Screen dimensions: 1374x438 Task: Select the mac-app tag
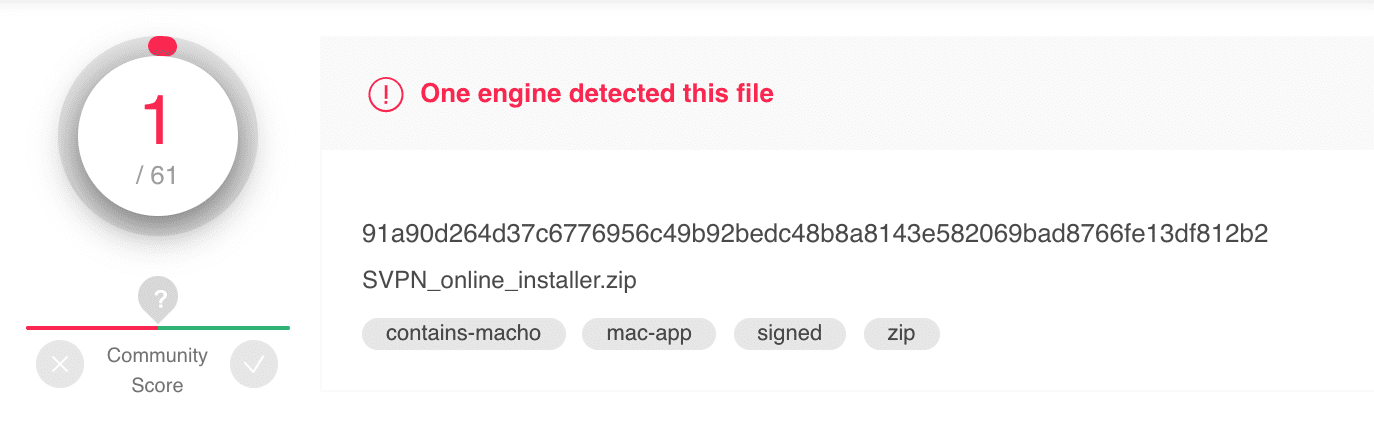649,333
